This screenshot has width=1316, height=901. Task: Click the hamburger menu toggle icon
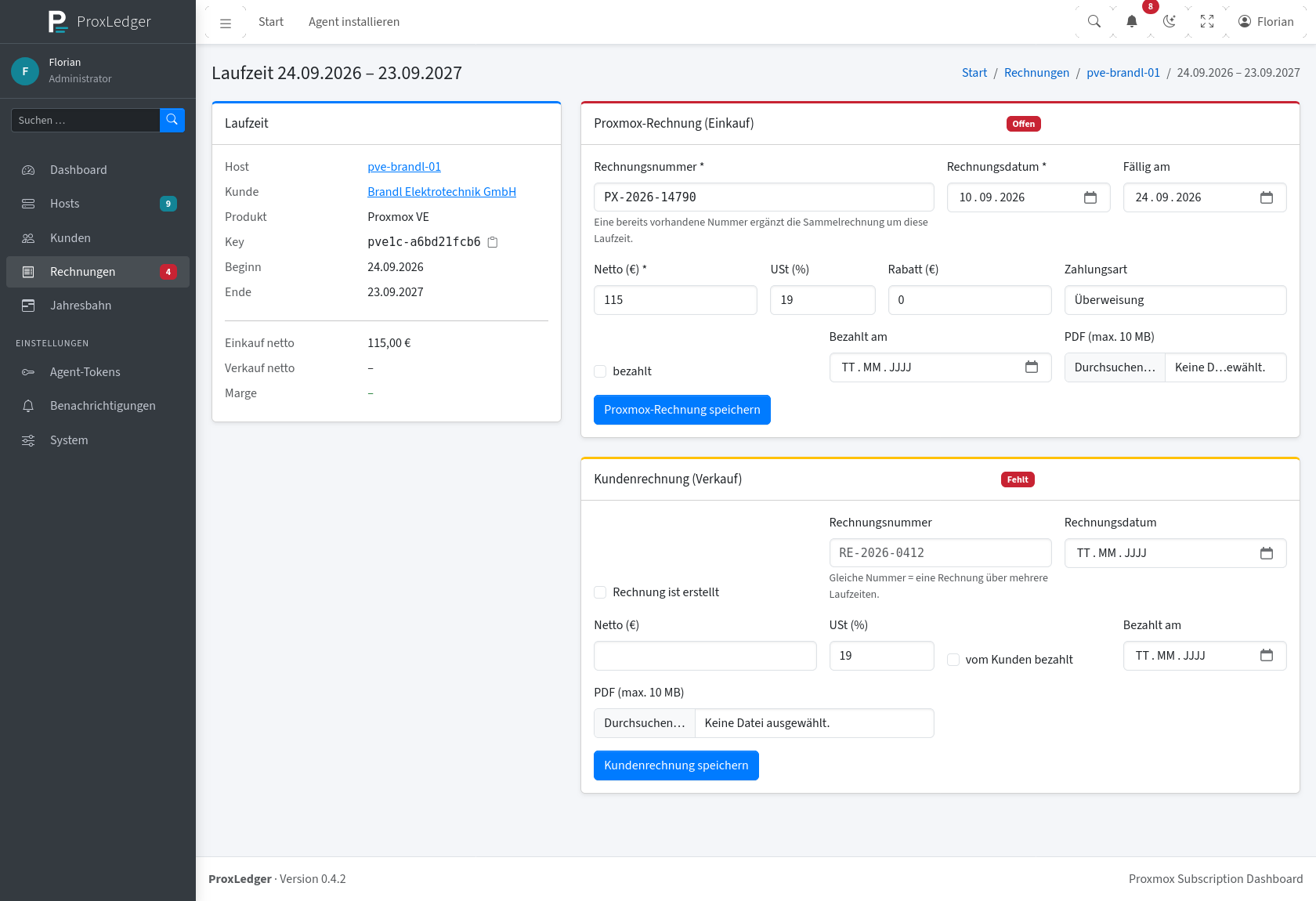(x=226, y=23)
